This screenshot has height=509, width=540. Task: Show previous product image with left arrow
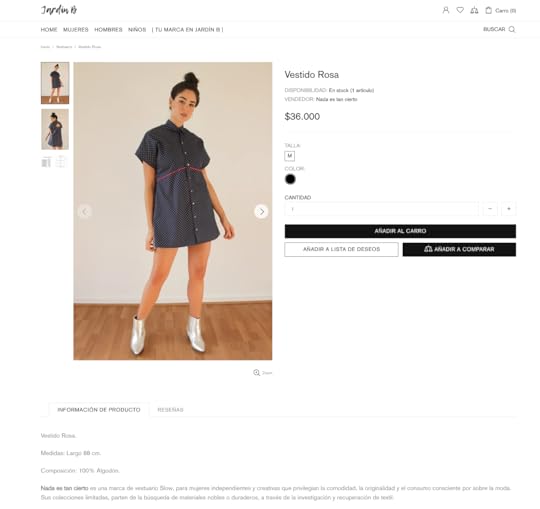tap(85, 211)
